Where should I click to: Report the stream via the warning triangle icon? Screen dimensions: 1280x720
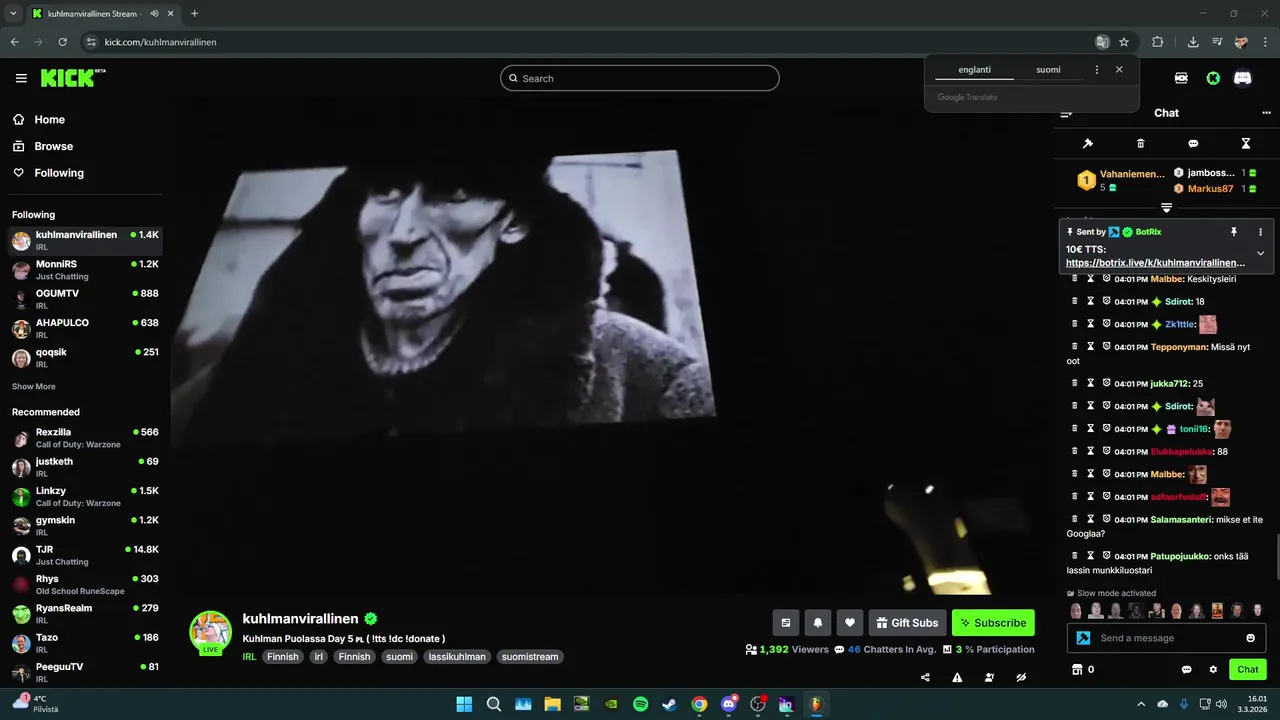tap(957, 677)
